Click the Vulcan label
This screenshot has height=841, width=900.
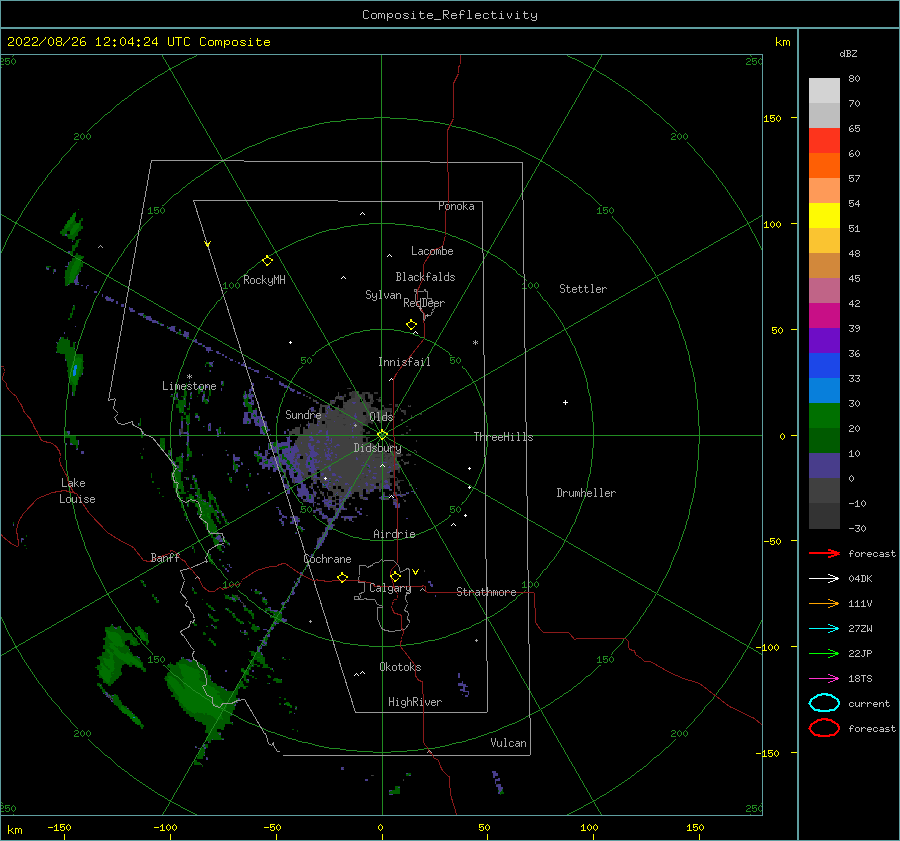click(509, 743)
